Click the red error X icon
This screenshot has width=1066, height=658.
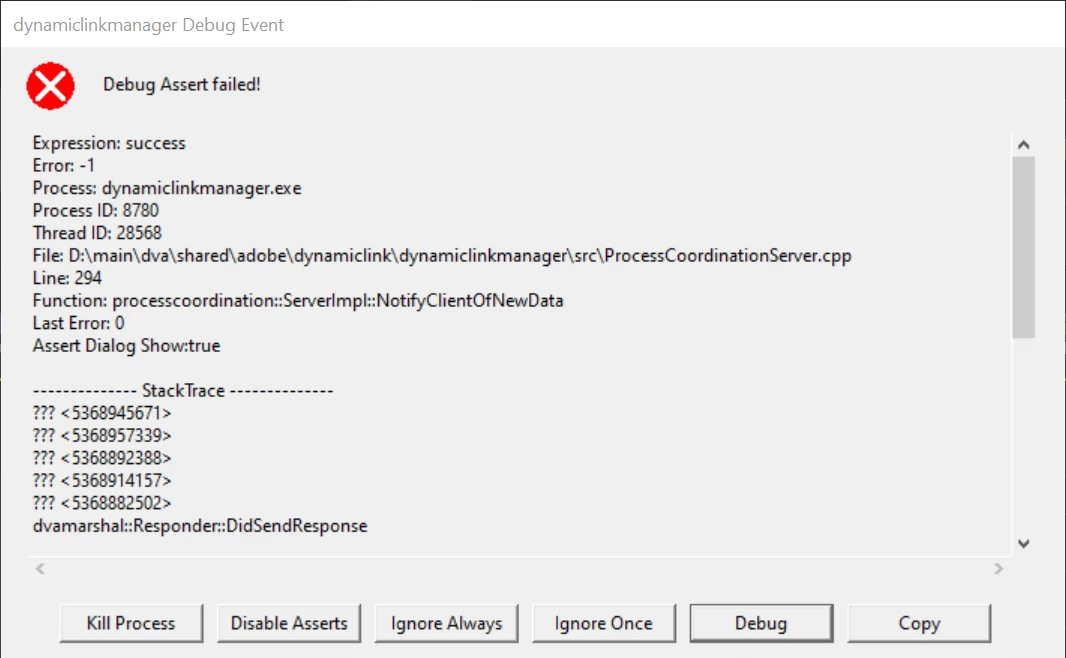click(x=50, y=86)
